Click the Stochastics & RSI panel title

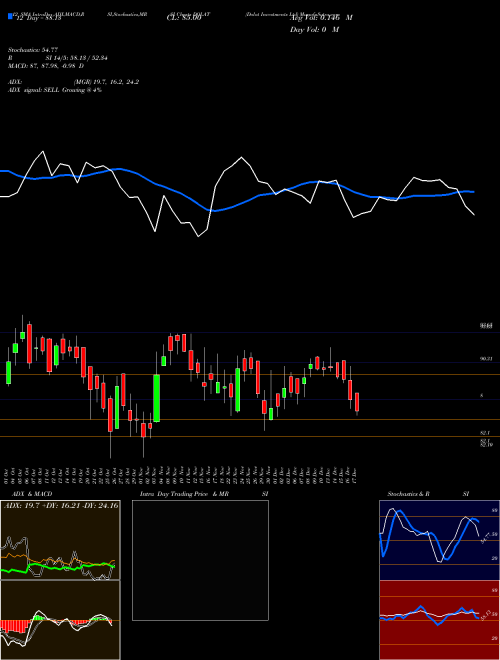coord(428,494)
